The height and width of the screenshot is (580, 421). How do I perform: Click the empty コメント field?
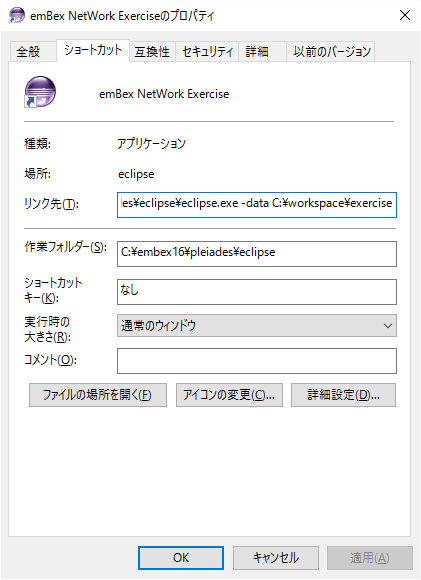point(257,361)
